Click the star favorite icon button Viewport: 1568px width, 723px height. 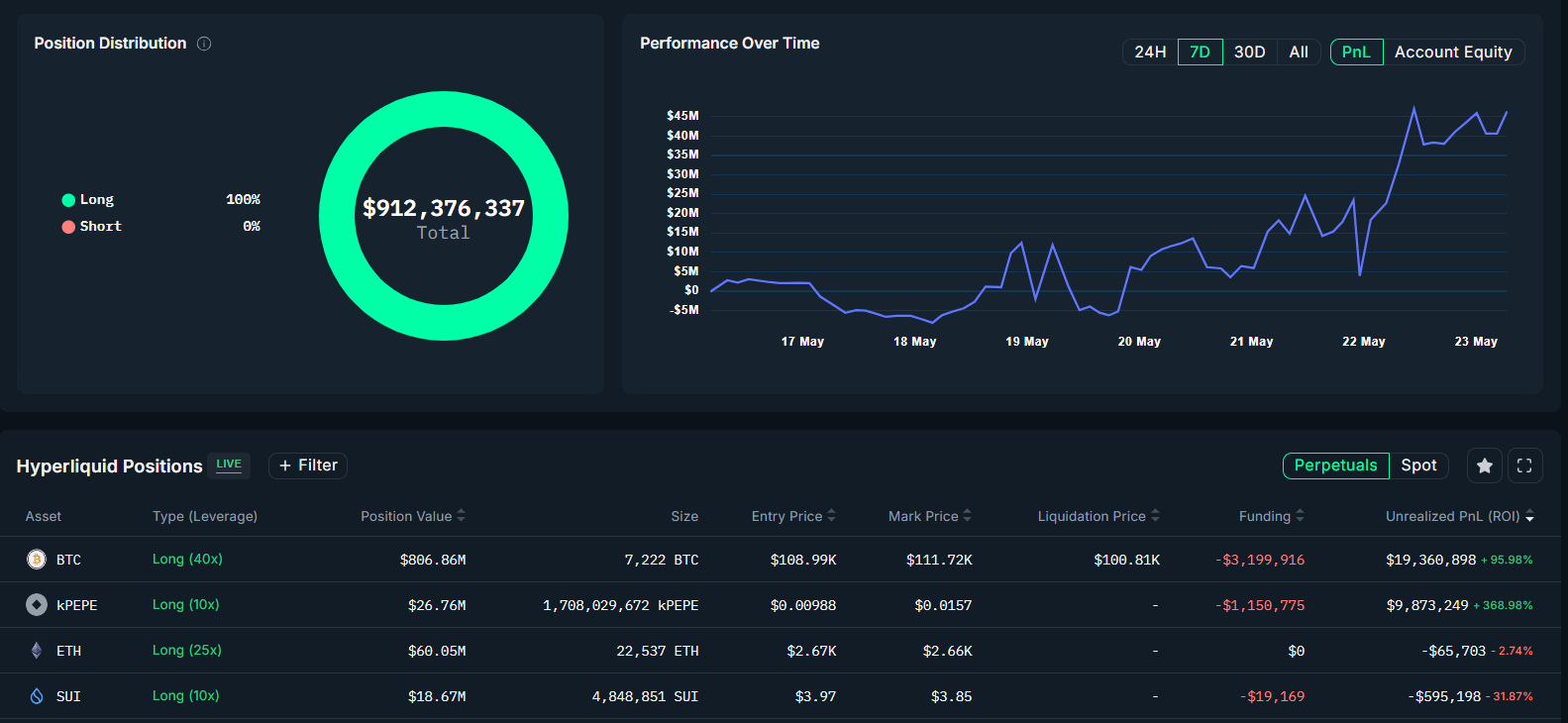pos(1485,465)
